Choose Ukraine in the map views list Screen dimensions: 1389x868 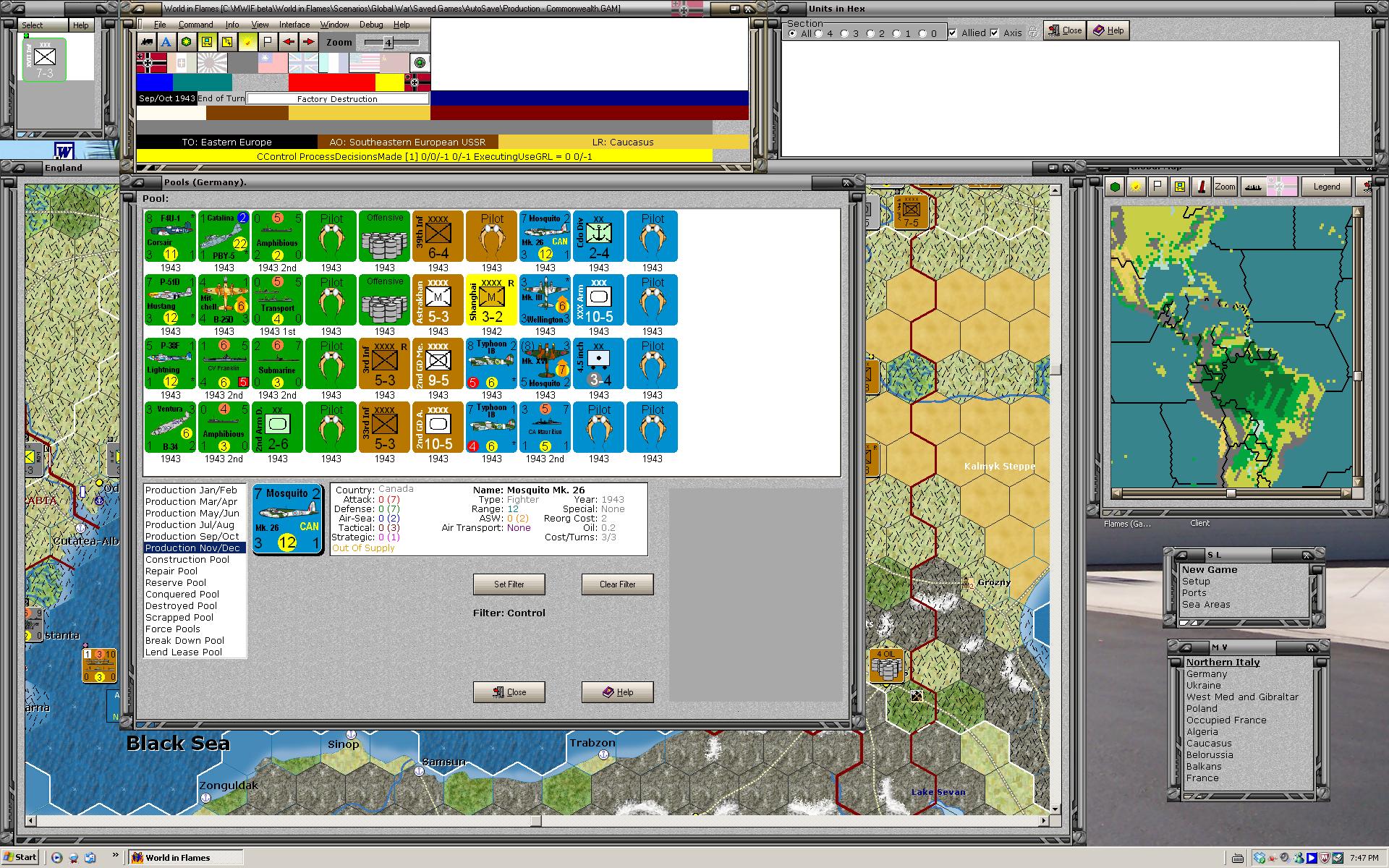1204,686
